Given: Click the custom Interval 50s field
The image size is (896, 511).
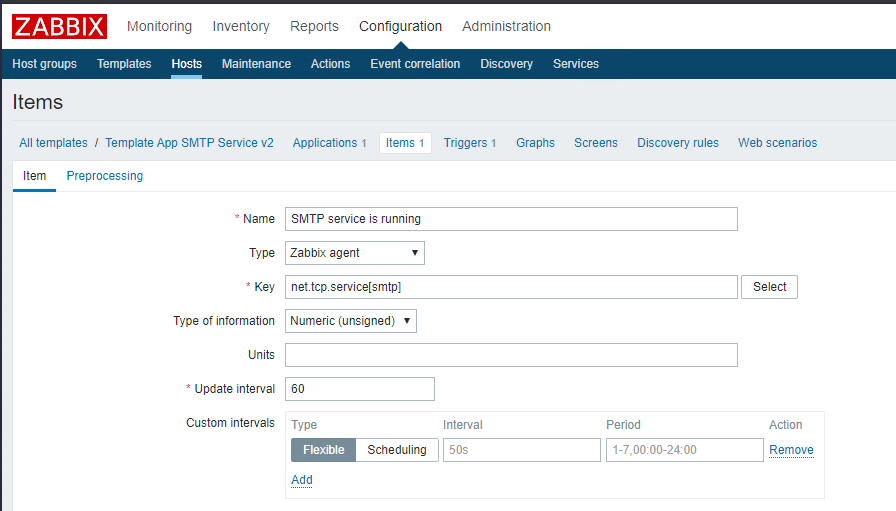Looking at the screenshot, I should 522,450.
